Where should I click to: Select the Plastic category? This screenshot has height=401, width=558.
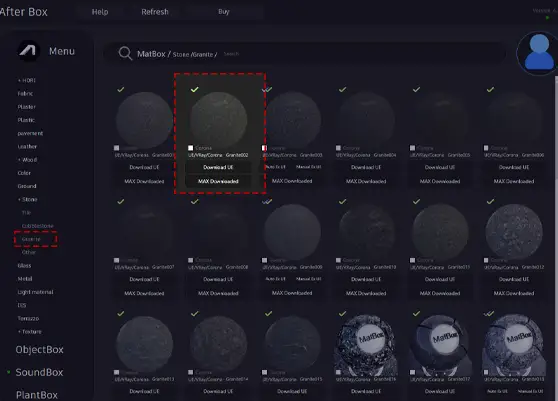pos(26,120)
